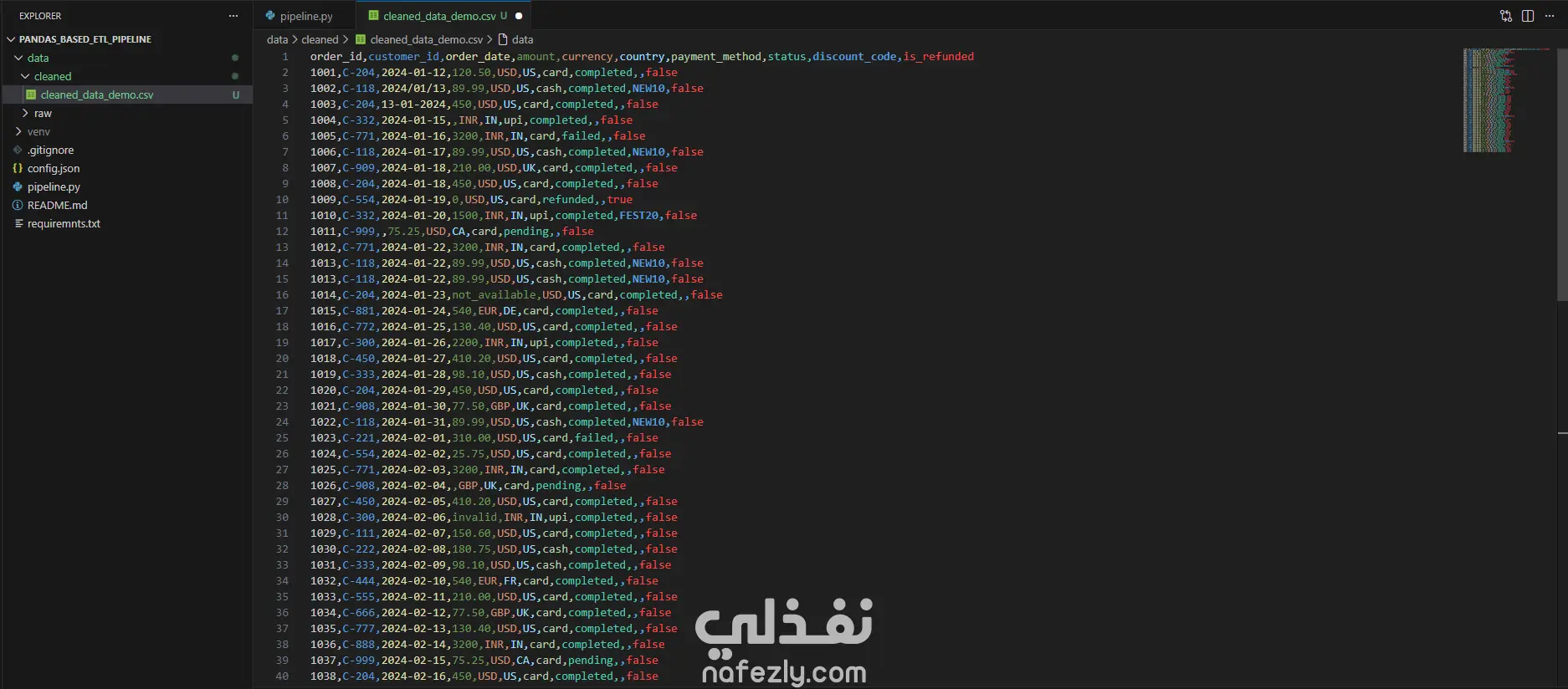Click C-881 customer id in order 1015
The image size is (1568, 689).
tap(358, 311)
